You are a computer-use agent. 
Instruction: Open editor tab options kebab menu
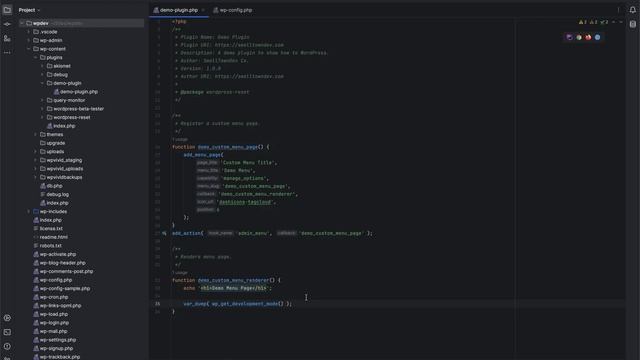[x=618, y=10]
